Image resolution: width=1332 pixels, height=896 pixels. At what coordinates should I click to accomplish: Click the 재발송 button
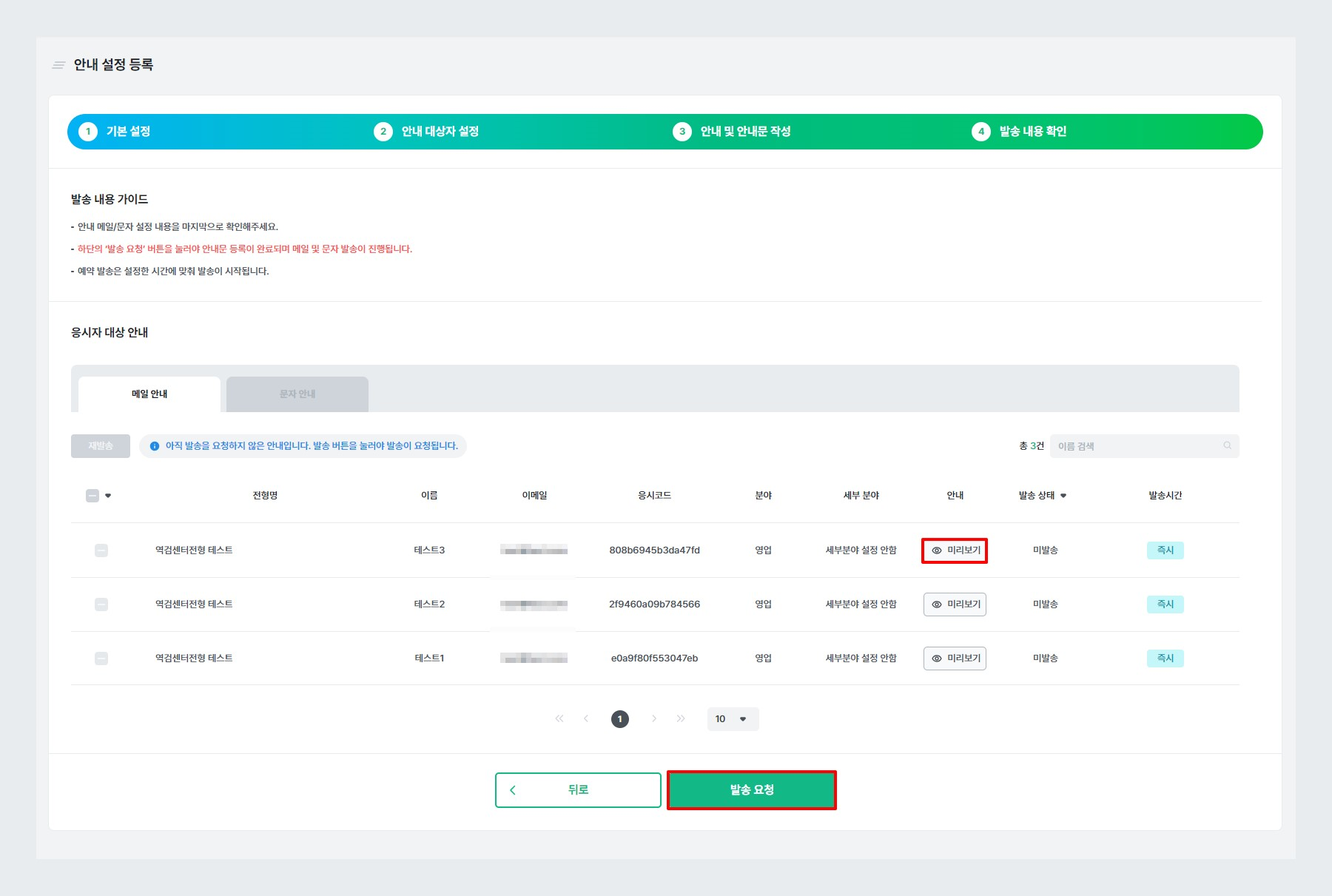click(x=101, y=446)
